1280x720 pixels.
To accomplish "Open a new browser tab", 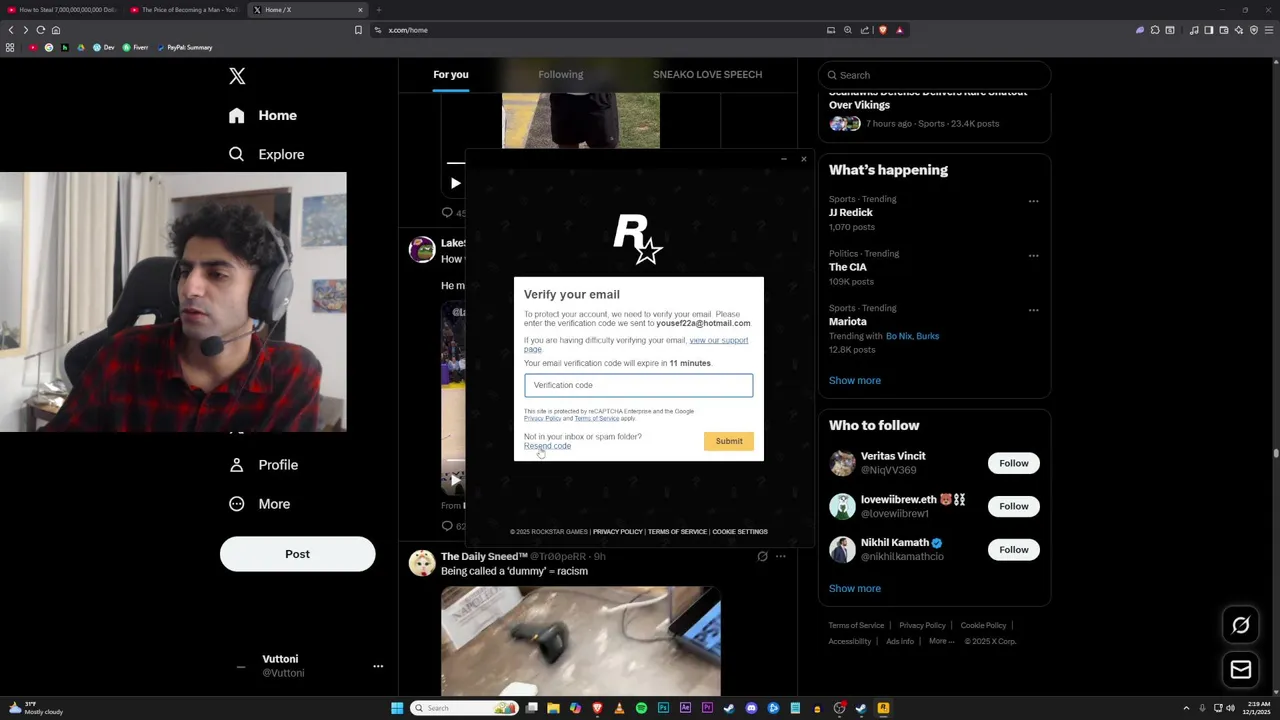I will coord(379,10).
